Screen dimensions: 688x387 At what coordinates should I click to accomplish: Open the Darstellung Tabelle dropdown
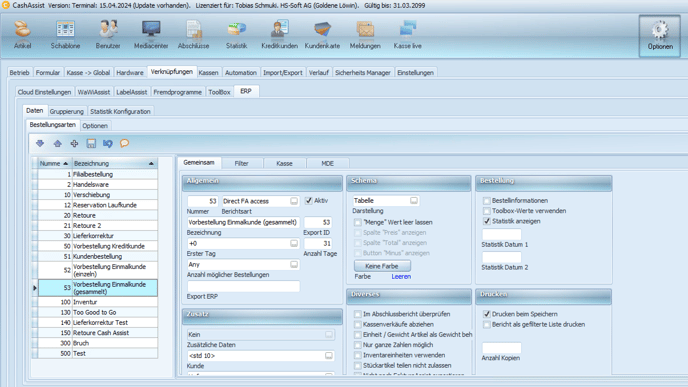pyautogui.click(x=414, y=201)
